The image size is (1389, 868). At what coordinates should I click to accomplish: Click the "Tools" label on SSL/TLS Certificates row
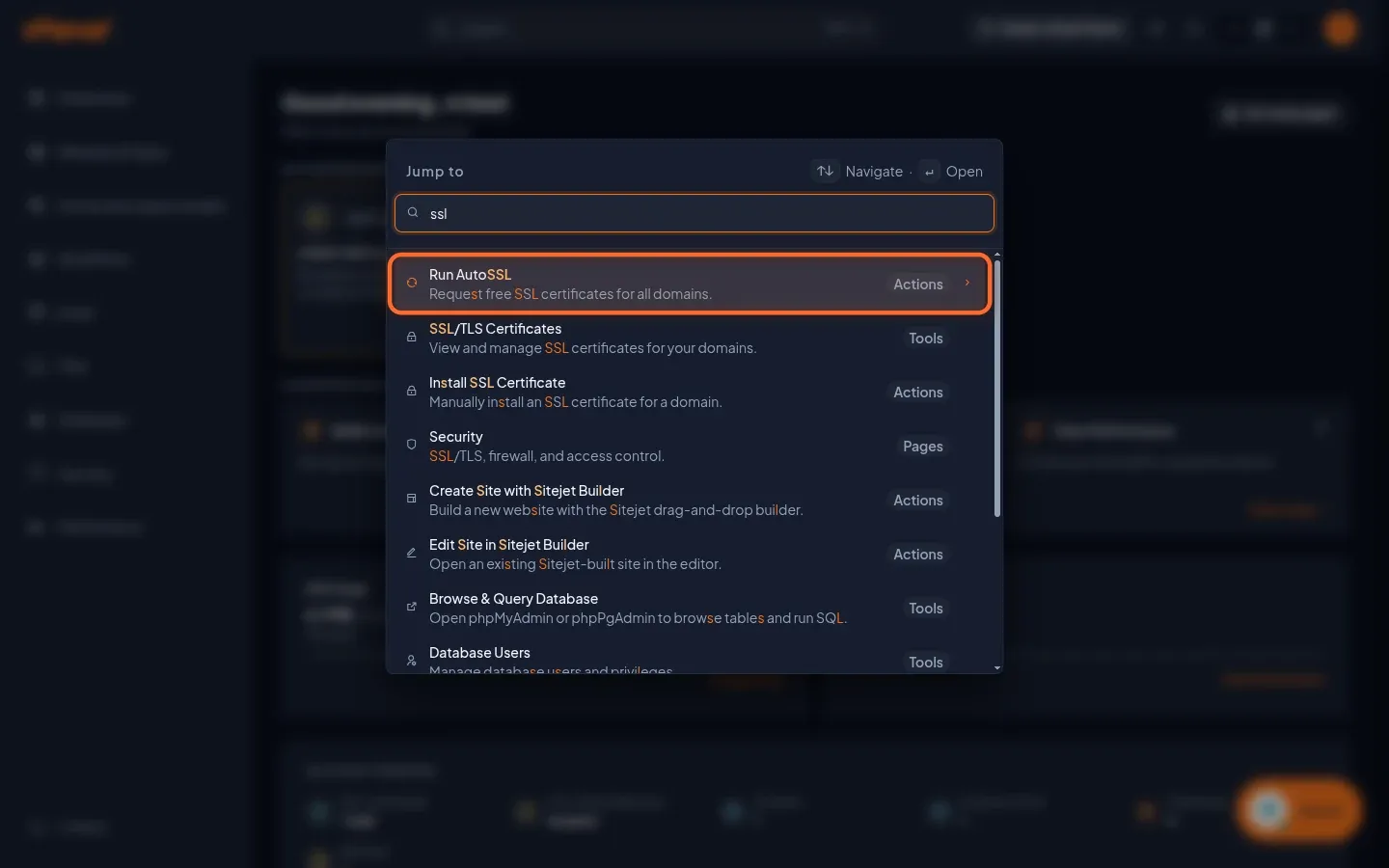pyautogui.click(x=926, y=339)
